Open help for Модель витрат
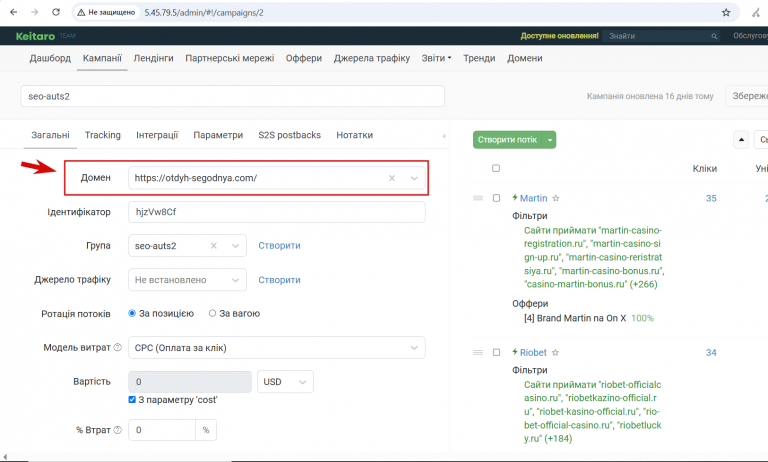This screenshot has height=462, width=768. [x=118, y=347]
